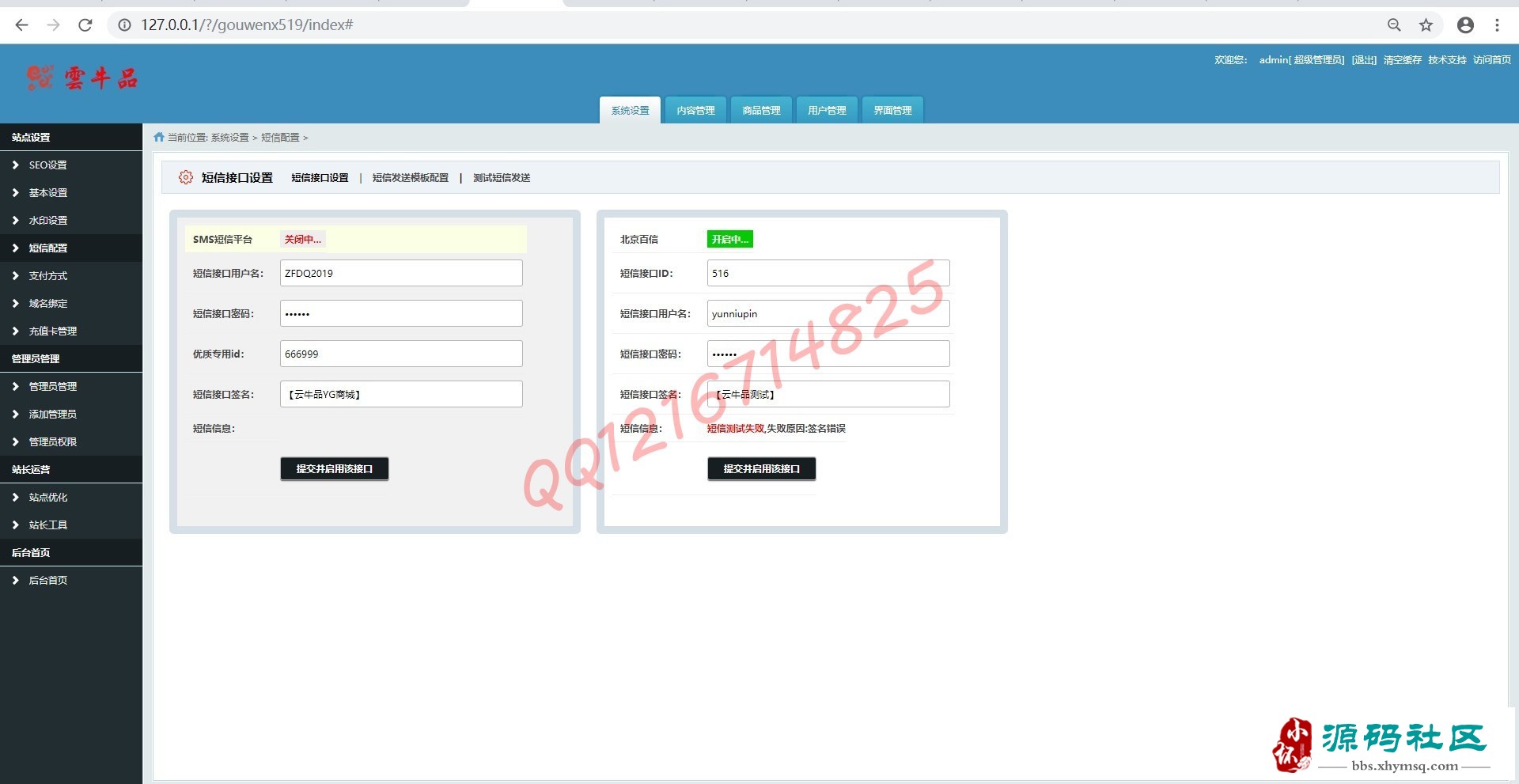Switch to the 系统设置 tab
Image resolution: width=1519 pixels, height=784 pixels.
click(630, 110)
